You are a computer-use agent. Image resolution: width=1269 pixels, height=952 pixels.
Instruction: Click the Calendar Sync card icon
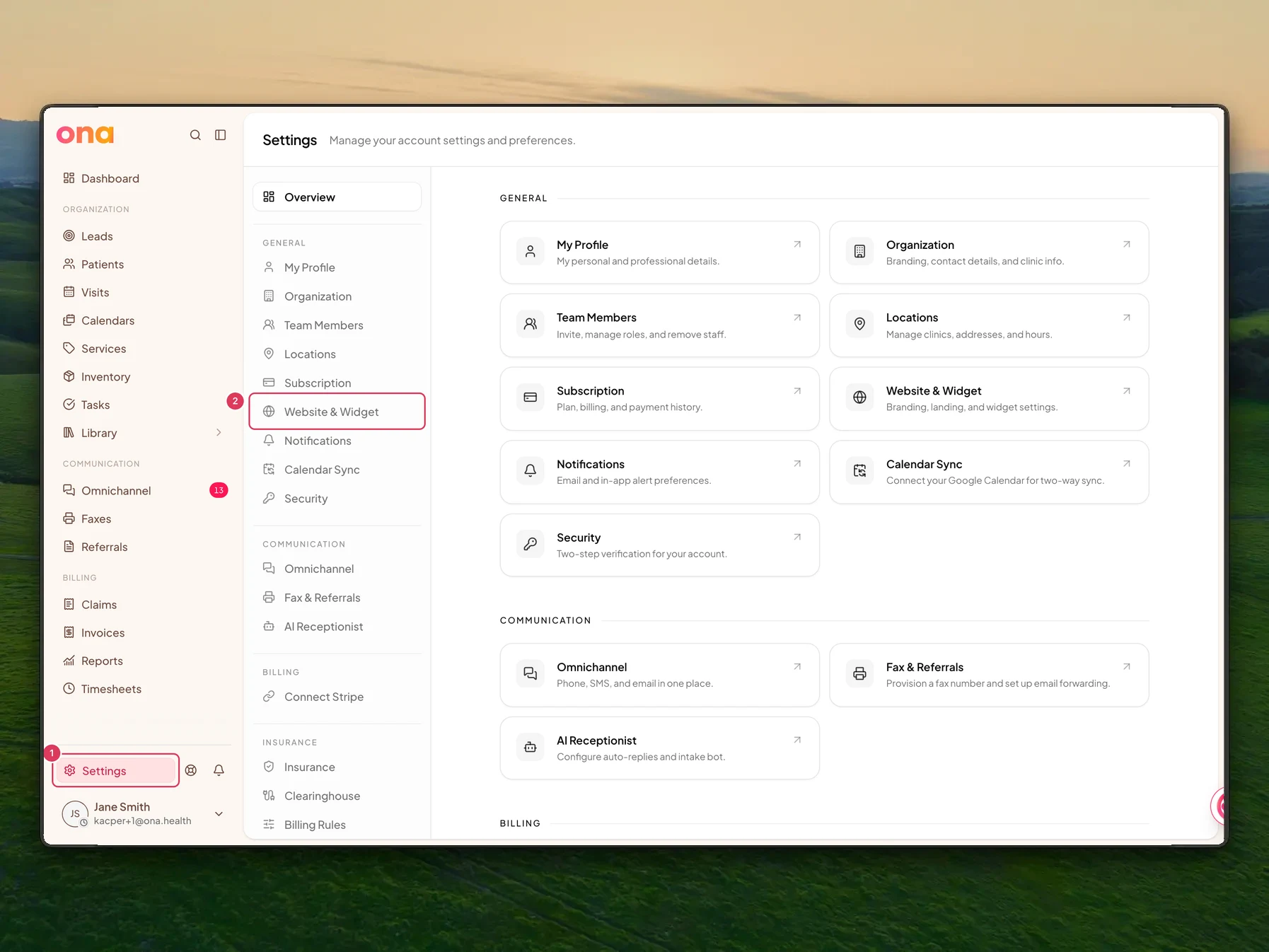(x=859, y=470)
